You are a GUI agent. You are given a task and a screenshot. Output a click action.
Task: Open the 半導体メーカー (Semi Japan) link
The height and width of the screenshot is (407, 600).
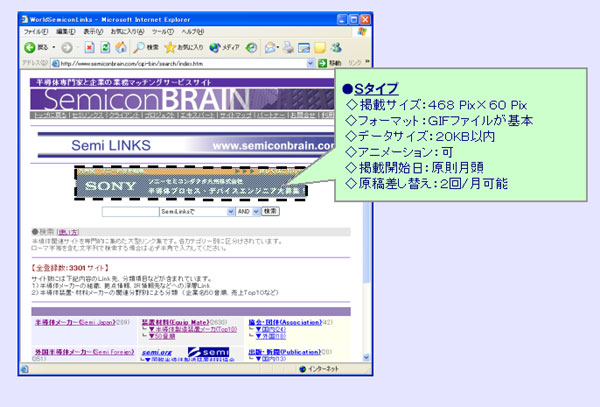pos(75,322)
